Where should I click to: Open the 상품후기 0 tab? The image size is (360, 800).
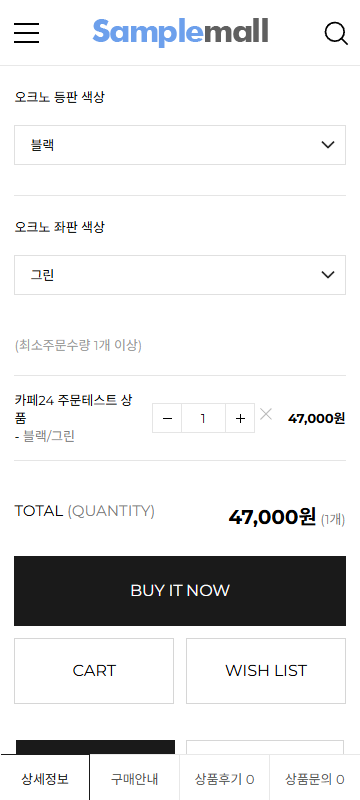click(224, 779)
